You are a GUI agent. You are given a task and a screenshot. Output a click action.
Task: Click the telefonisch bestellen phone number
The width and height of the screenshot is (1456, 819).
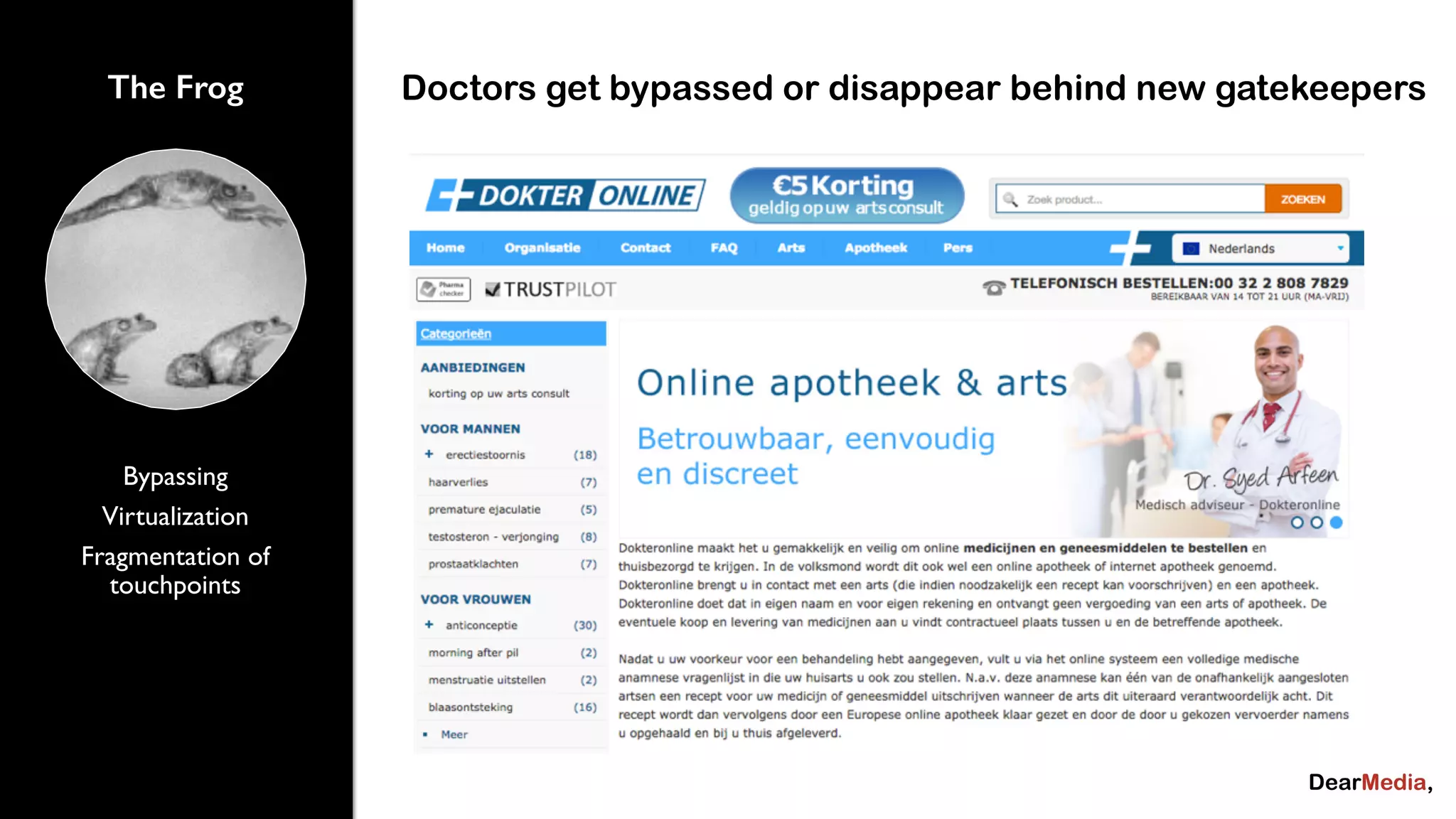(1280, 283)
